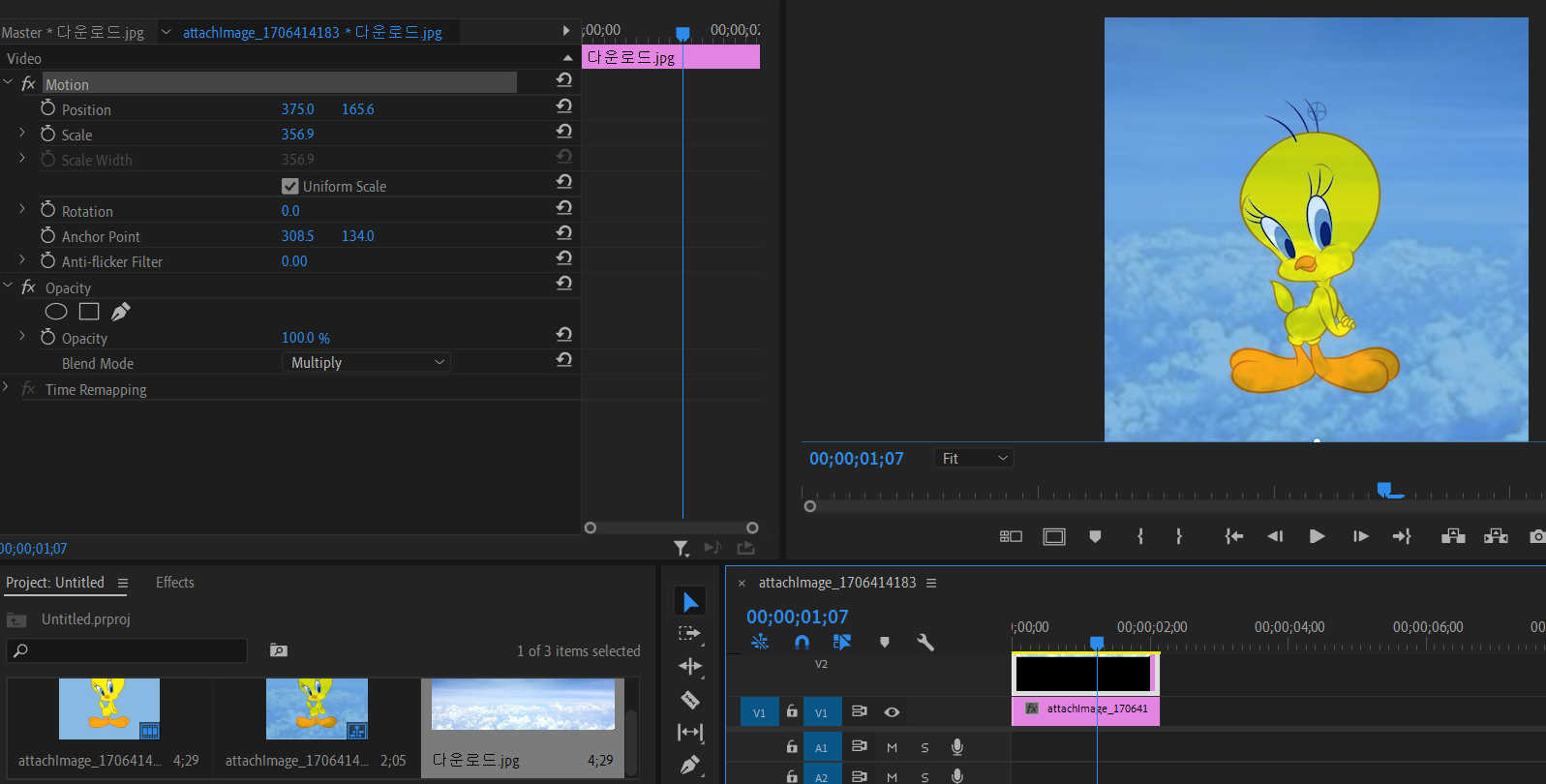Select the Slip tool
The height and width of the screenshot is (784, 1546).
[x=690, y=732]
